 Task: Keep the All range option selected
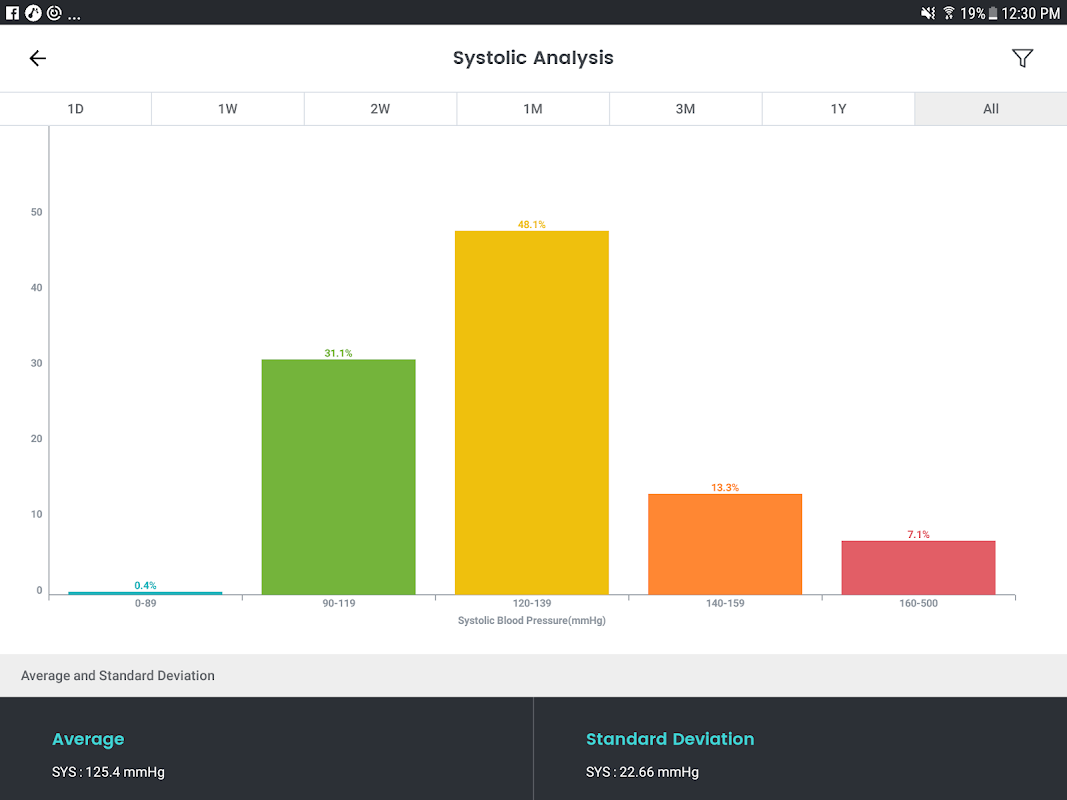[x=990, y=108]
